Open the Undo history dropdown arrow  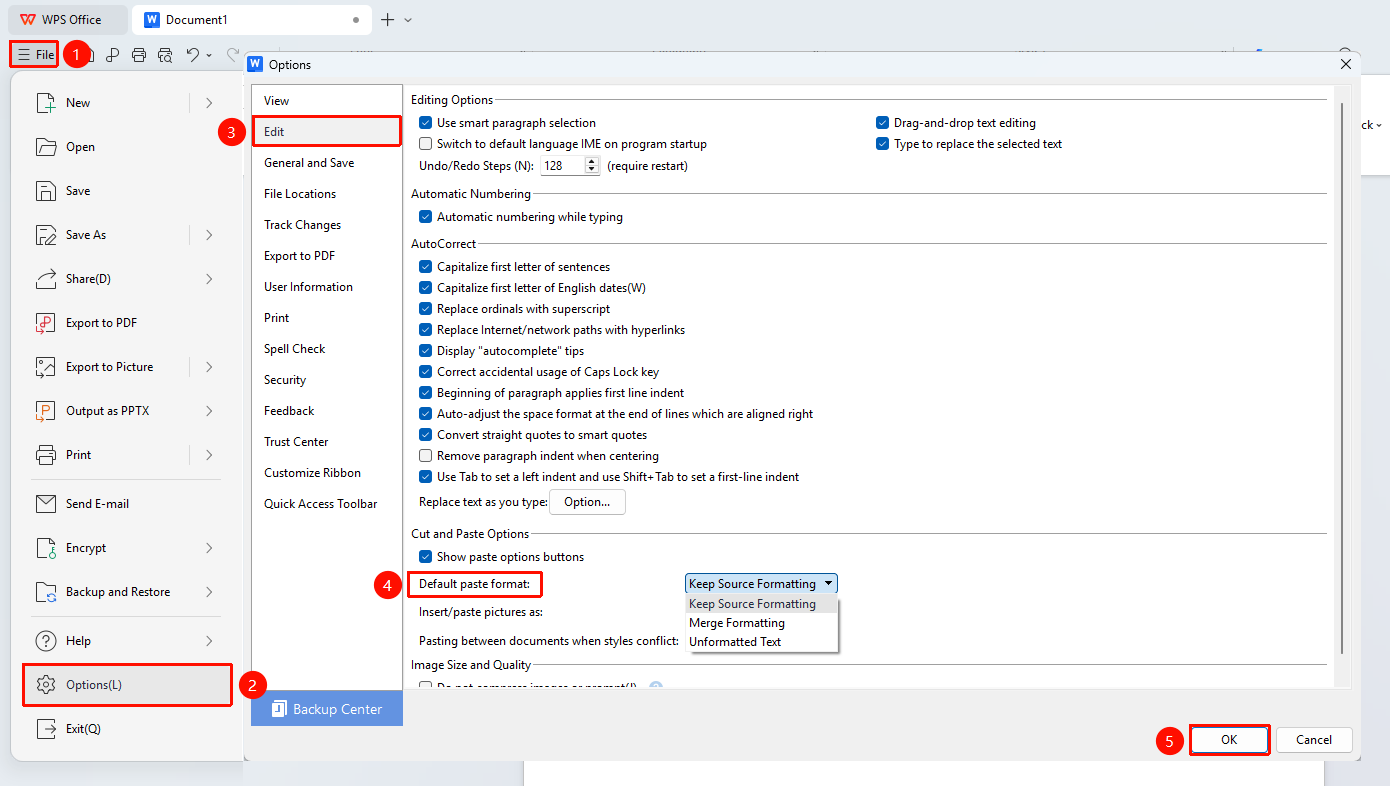(x=209, y=55)
